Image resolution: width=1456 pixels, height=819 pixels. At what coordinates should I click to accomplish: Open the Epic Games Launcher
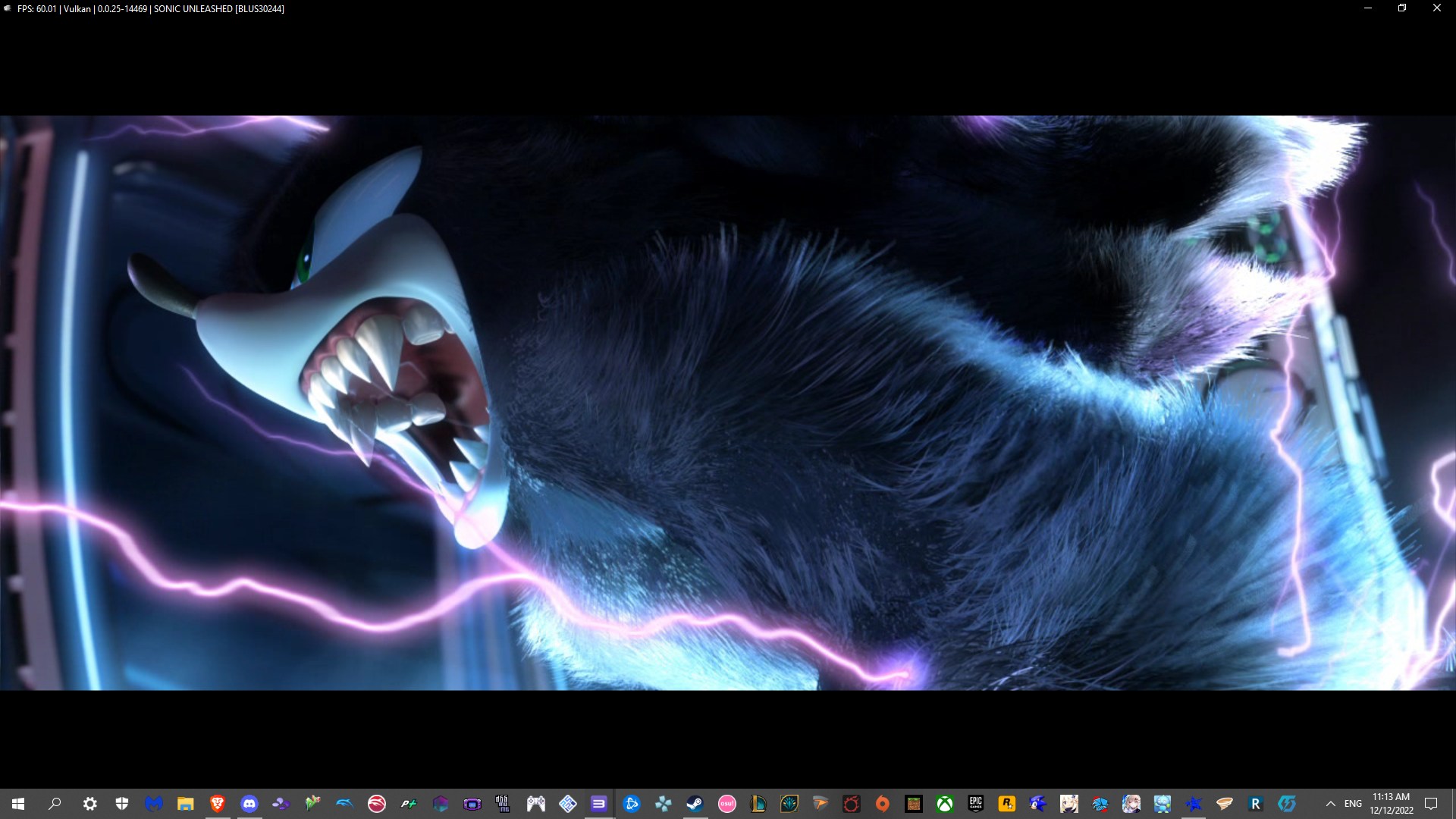[x=976, y=804]
